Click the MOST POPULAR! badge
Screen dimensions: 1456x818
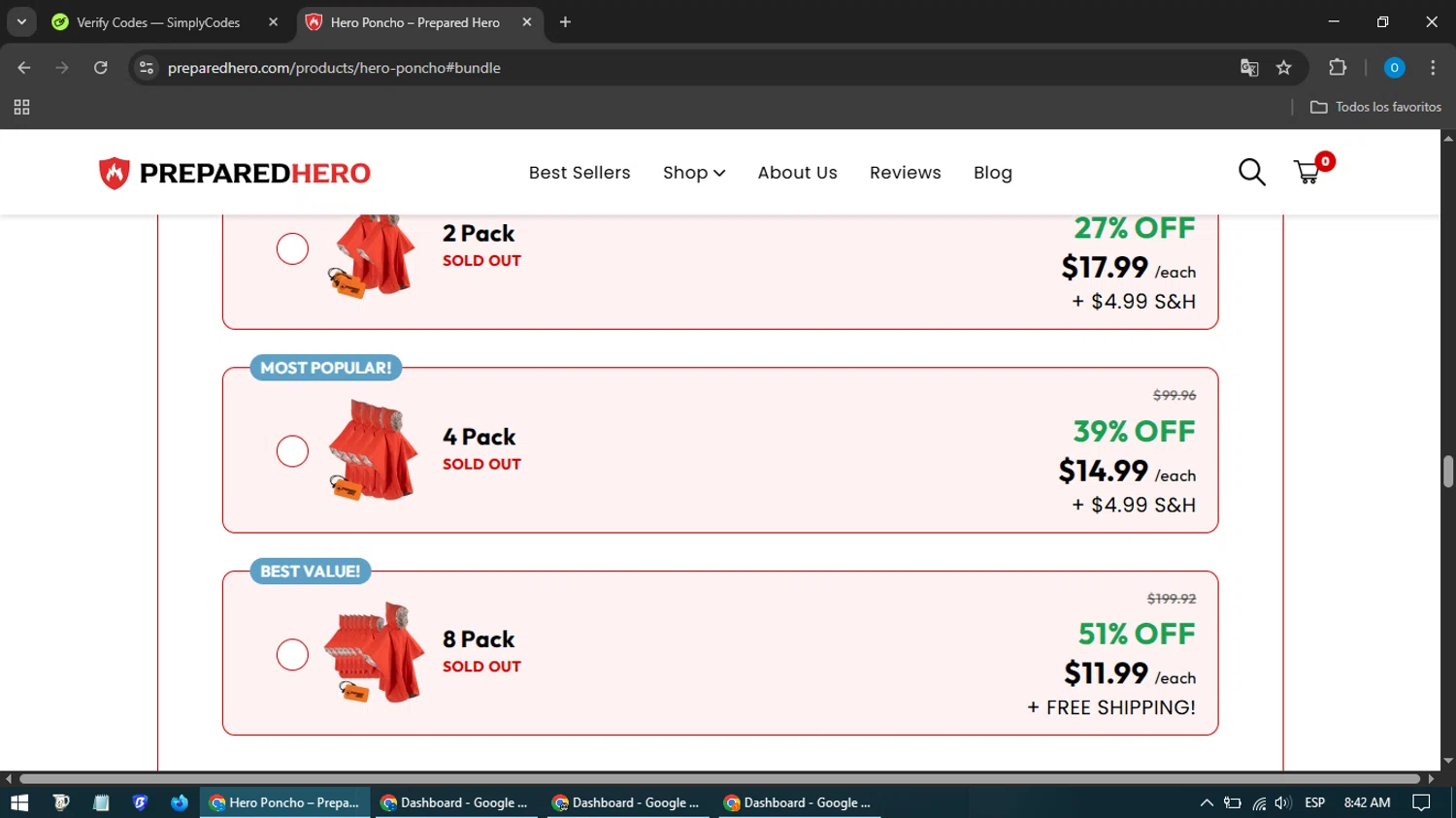pyautogui.click(x=325, y=368)
